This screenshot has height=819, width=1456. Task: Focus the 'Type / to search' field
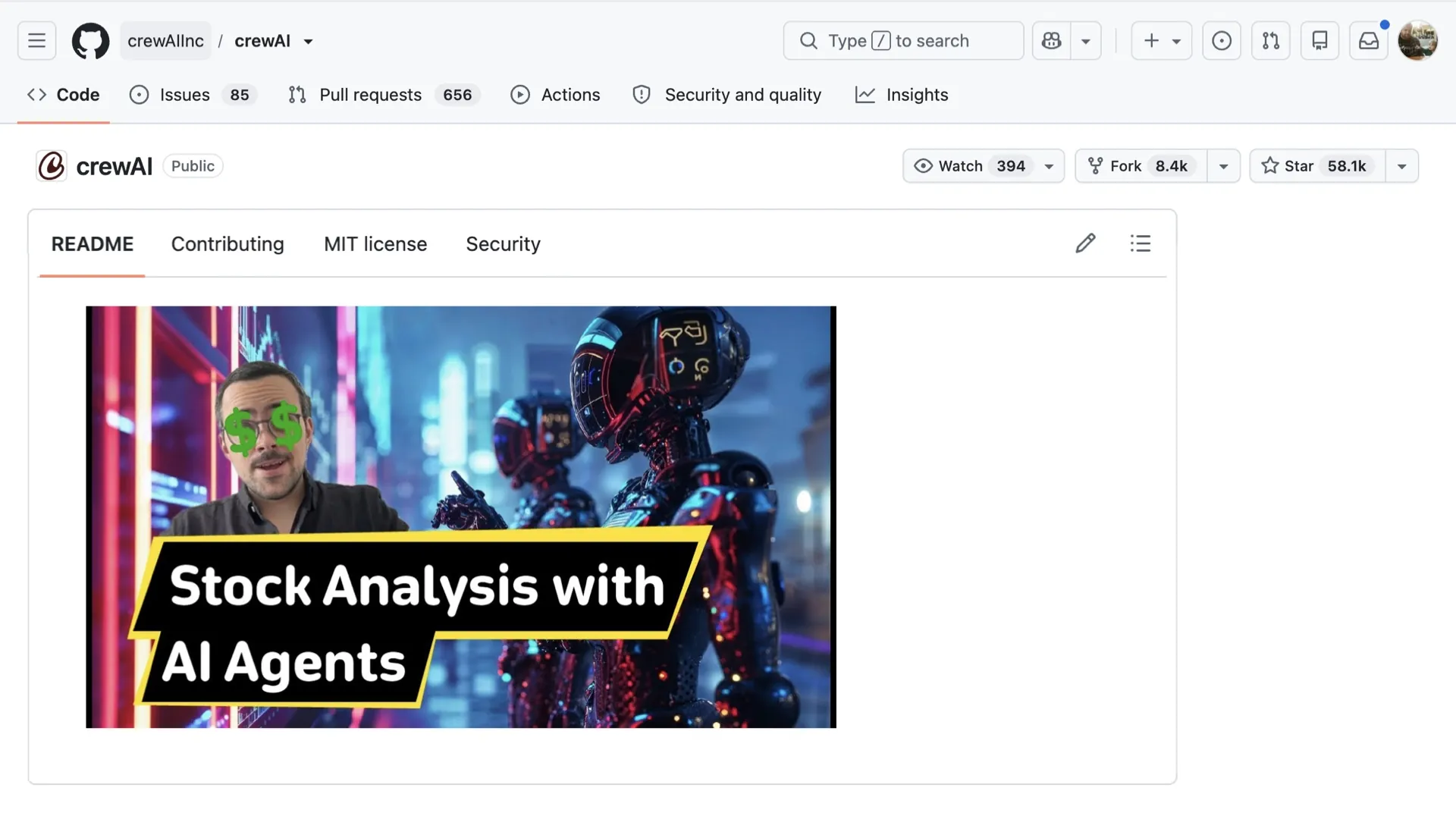tap(903, 41)
